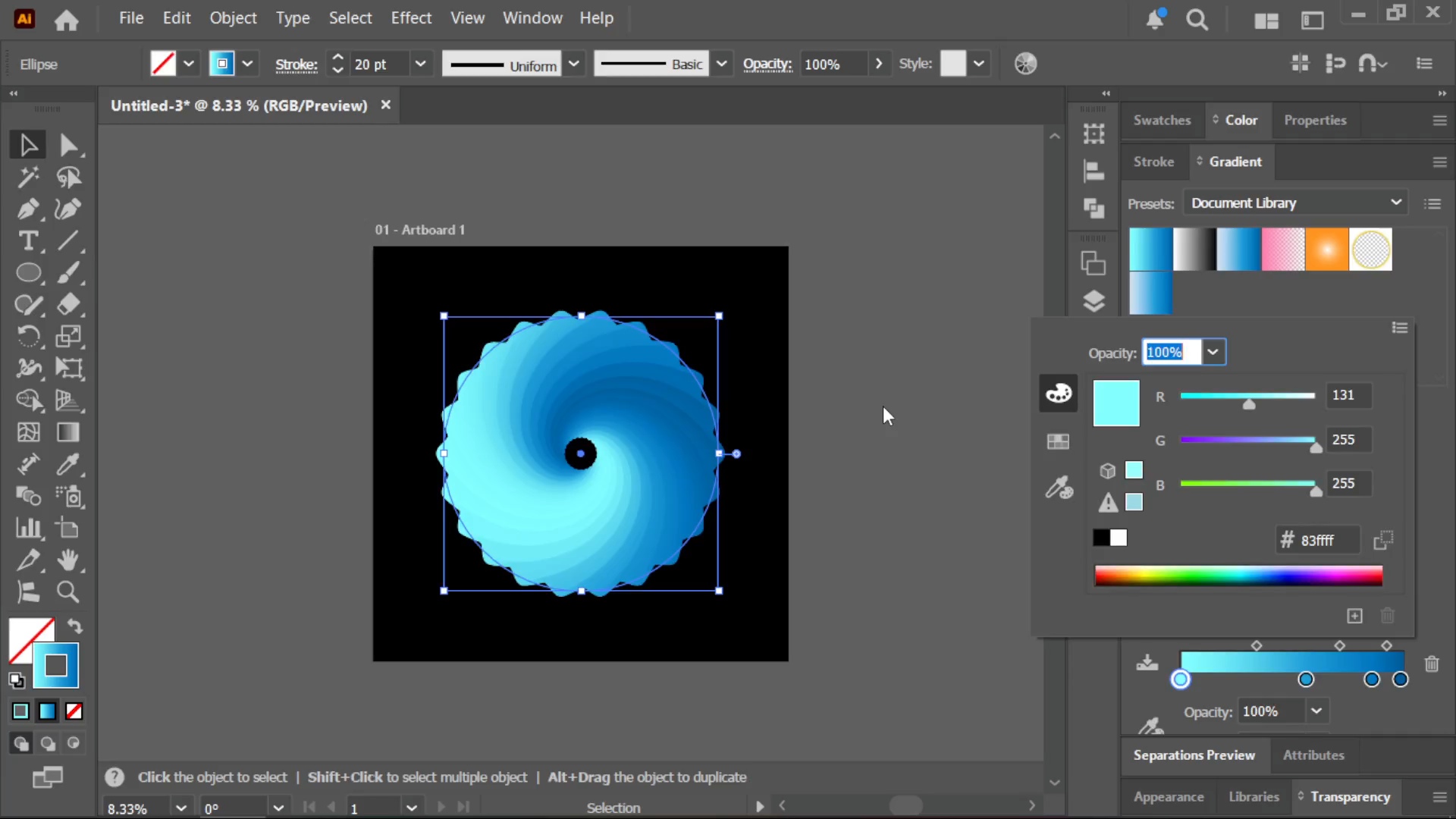The height and width of the screenshot is (819, 1456).
Task: Switch to the Properties tab
Action: (x=1315, y=120)
